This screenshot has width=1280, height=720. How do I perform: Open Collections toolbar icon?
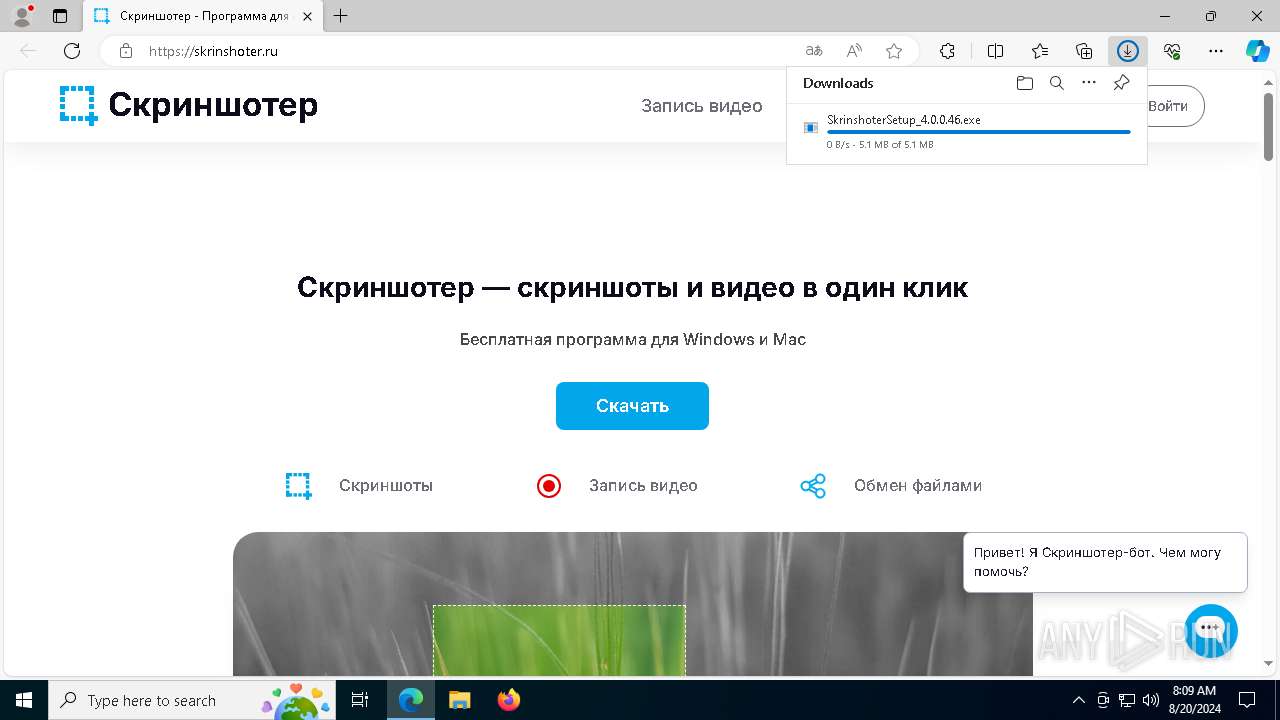[1084, 51]
